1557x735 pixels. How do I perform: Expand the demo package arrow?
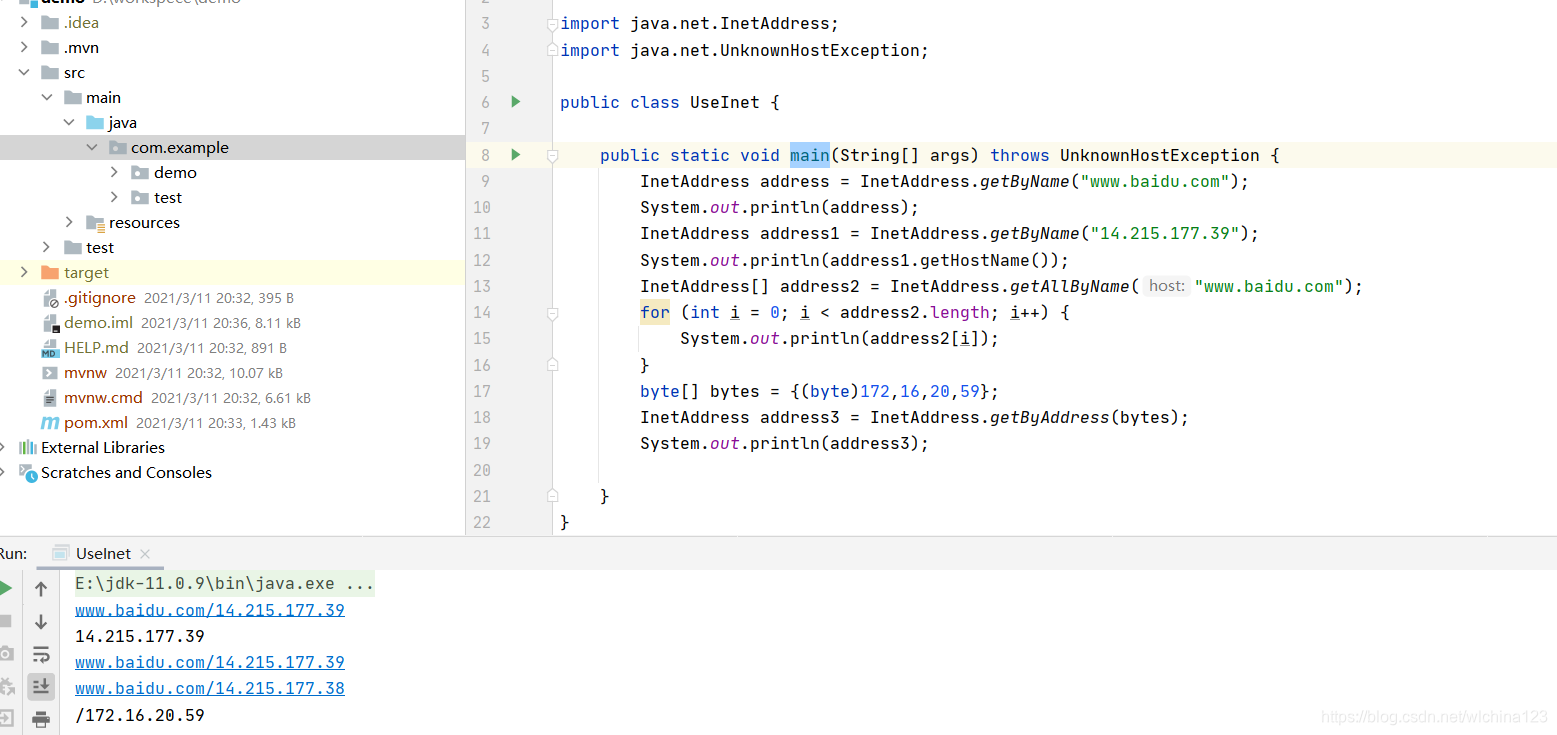114,172
